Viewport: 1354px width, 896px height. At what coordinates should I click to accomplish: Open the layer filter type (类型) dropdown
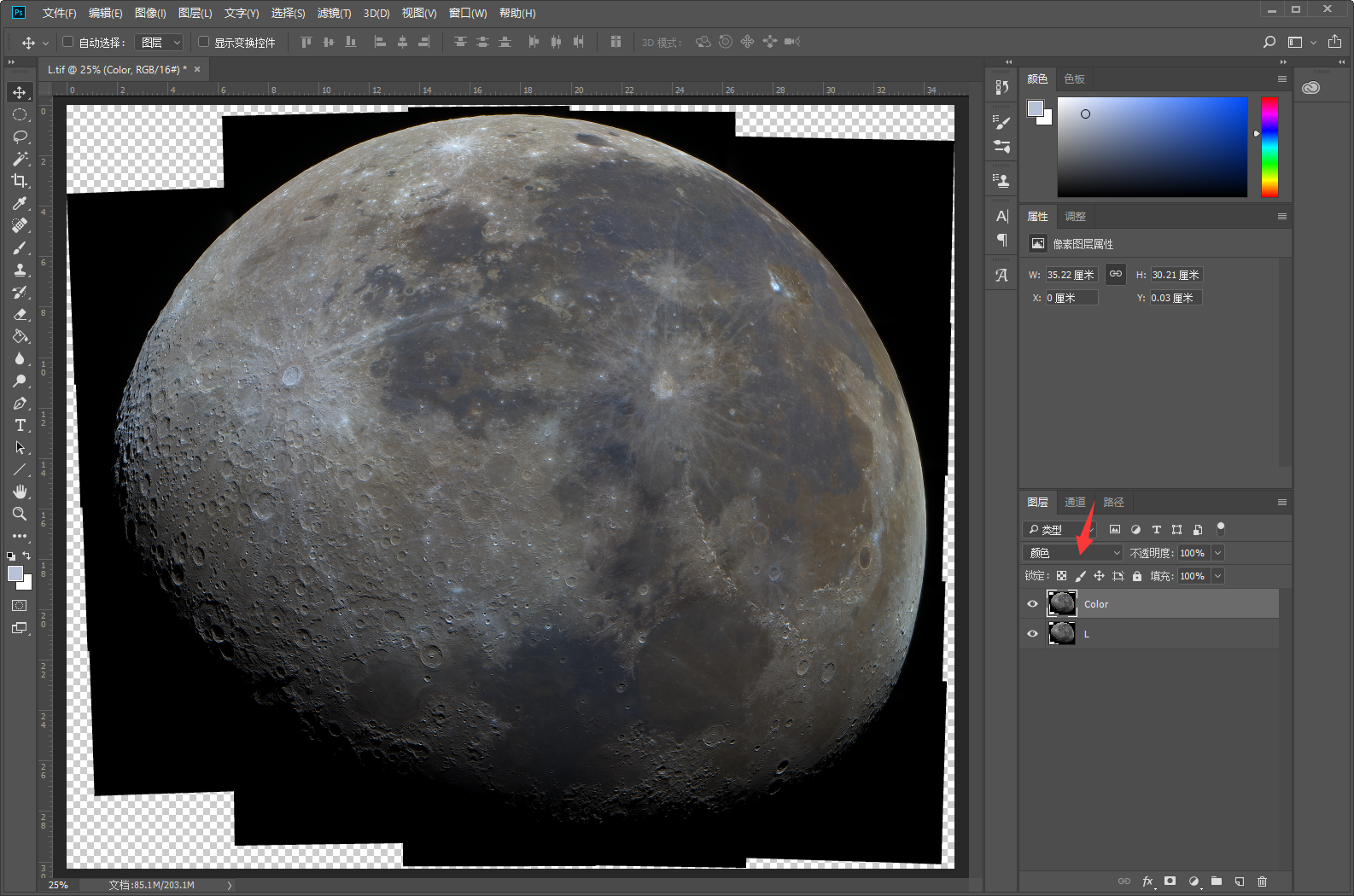(x=1059, y=529)
